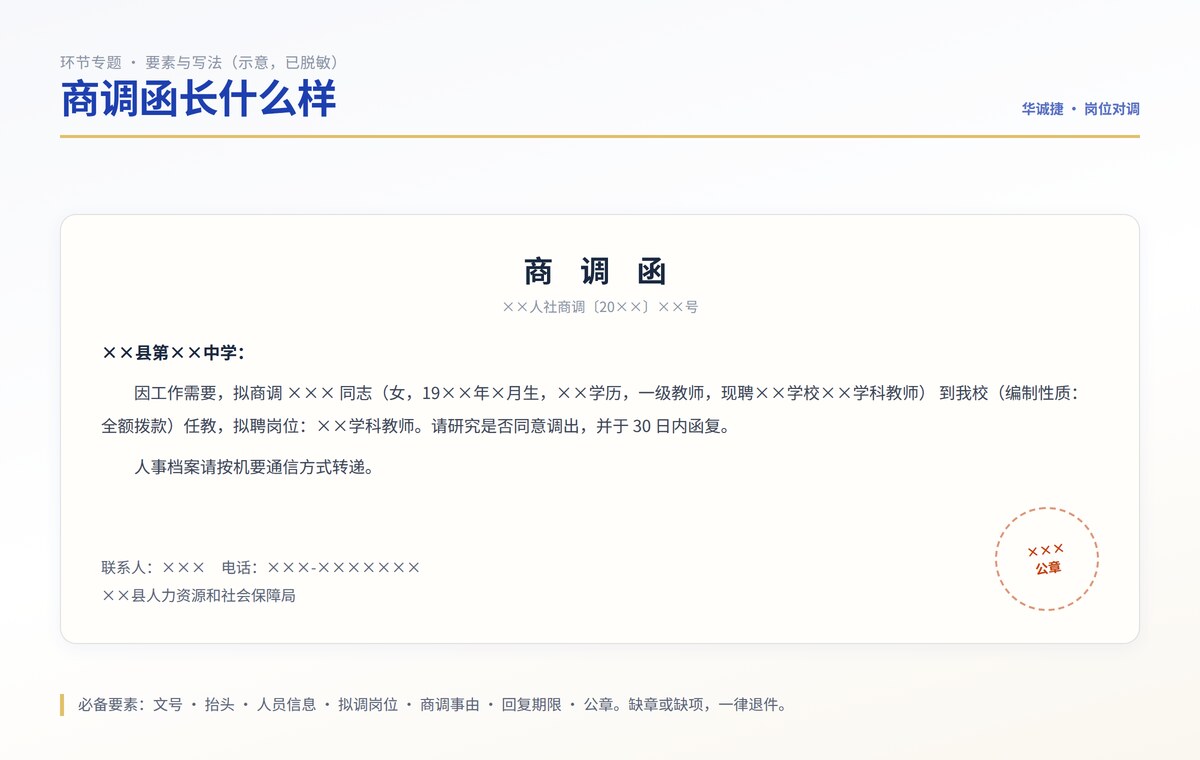Click the sentence 人事档案请按机要通信方式转递。
This screenshot has height=760, width=1200.
click(x=255, y=466)
